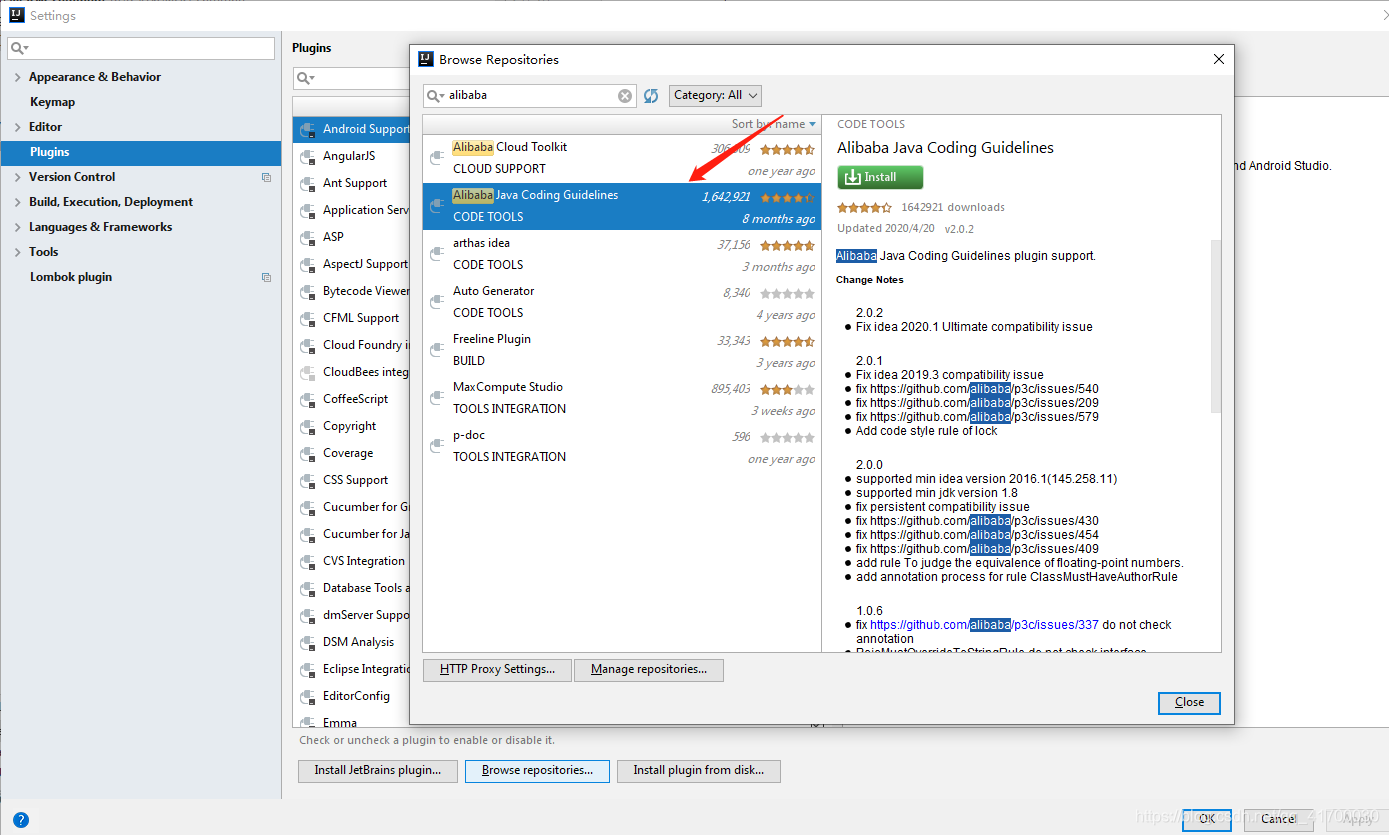Image resolution: width=1389 pixels, height=835 pixels.
Task: Focus the alibaba search field
Action: pos(531,96)
